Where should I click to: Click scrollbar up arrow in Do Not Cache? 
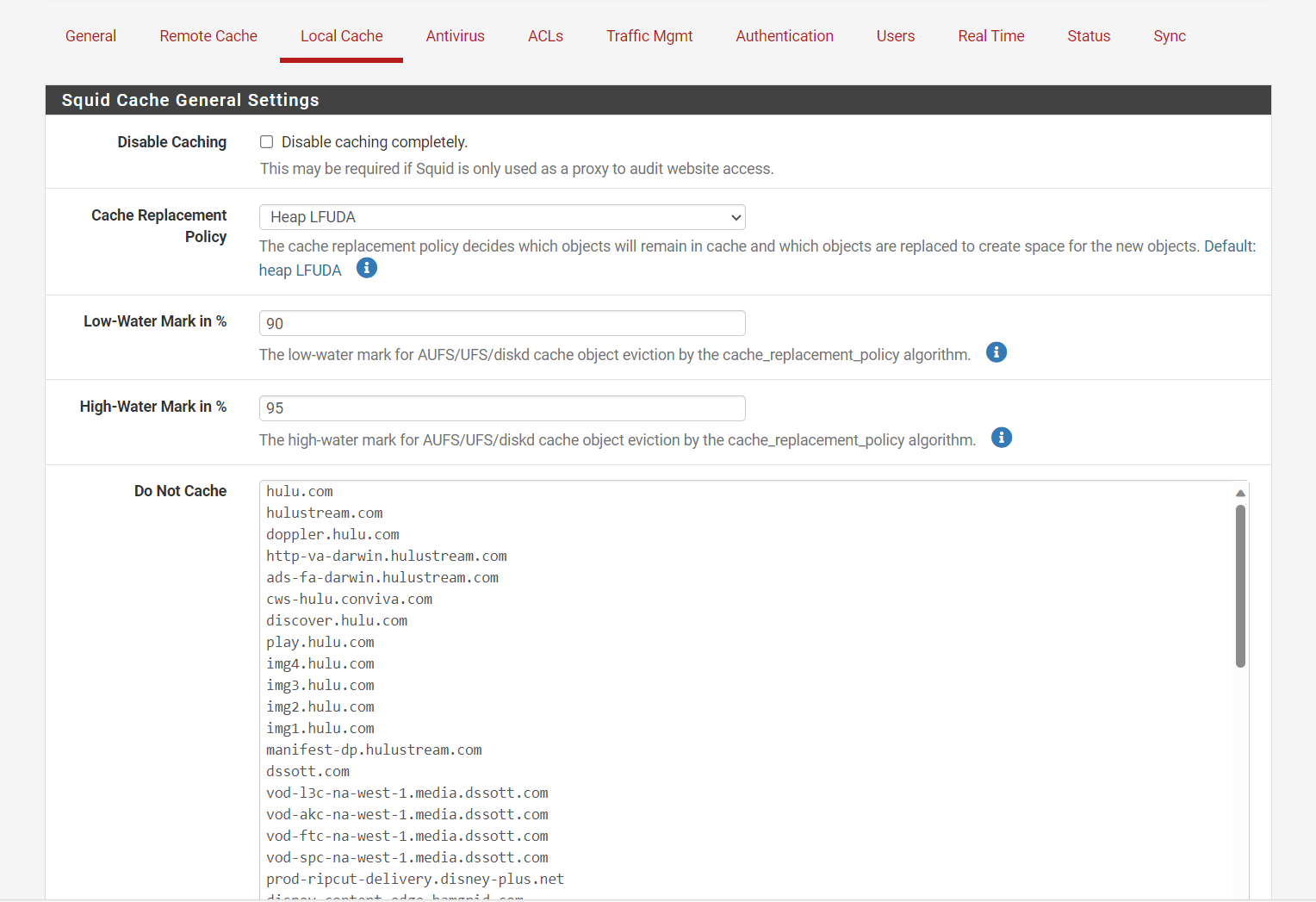(1240, 493)
